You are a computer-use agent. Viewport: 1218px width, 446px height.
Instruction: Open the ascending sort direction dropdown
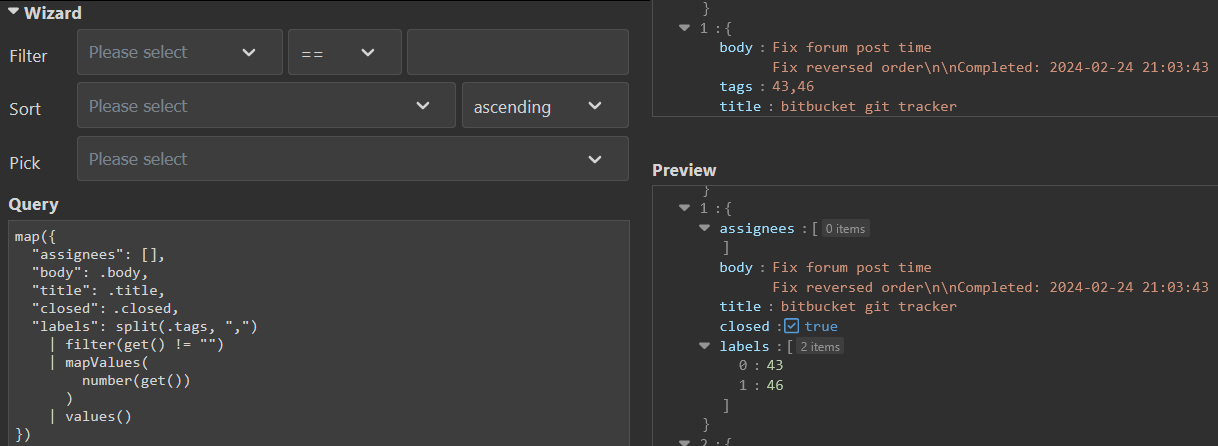pos(545,105)
